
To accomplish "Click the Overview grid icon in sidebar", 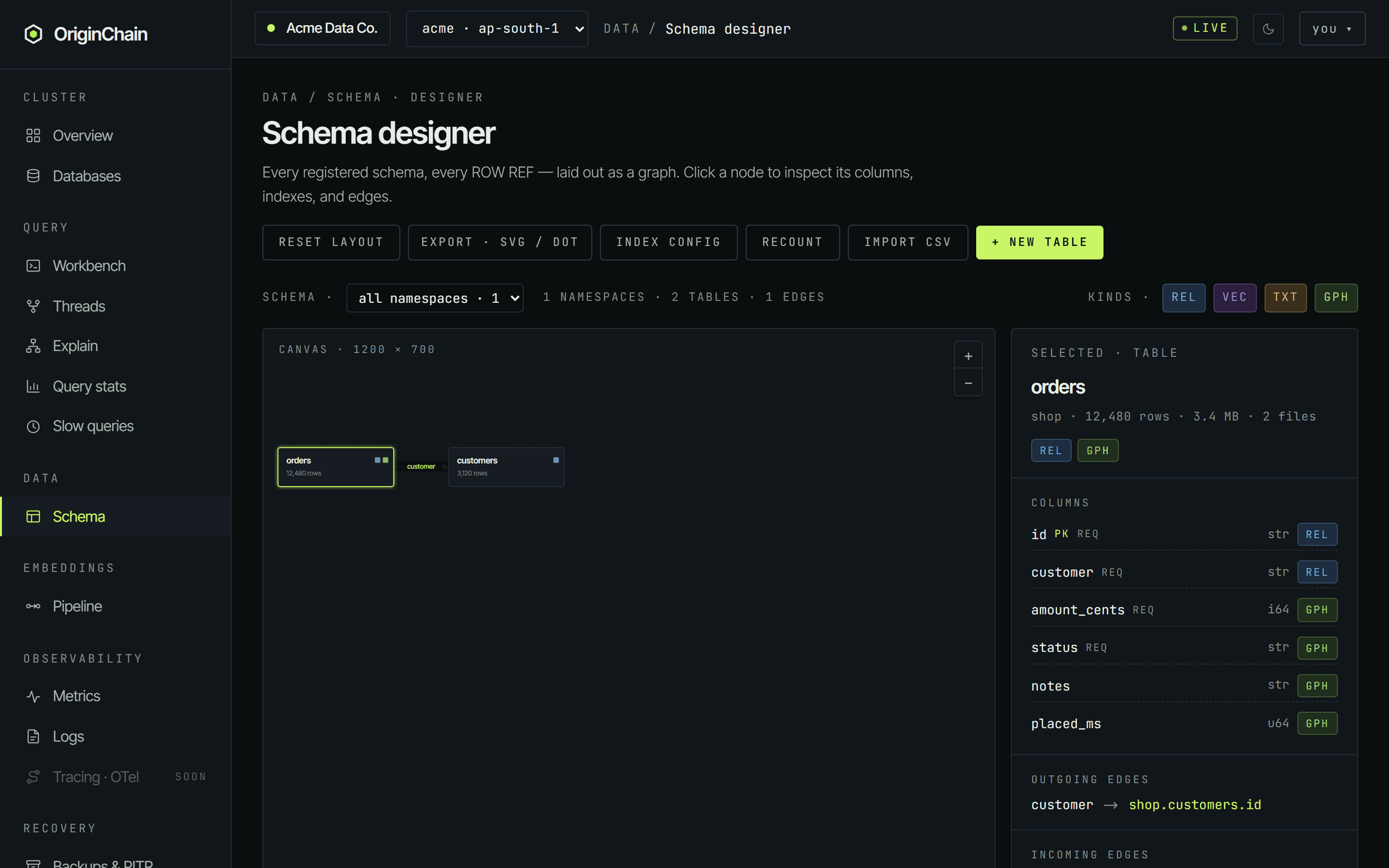I will [x=33, y=136].
